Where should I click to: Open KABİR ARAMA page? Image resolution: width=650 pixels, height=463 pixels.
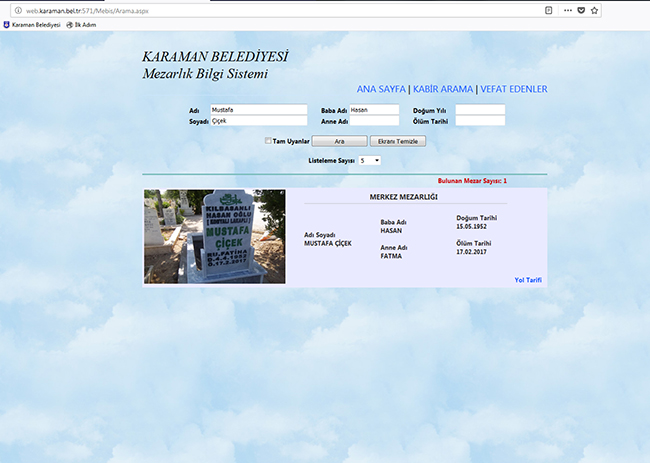click(x=442, y=89)
